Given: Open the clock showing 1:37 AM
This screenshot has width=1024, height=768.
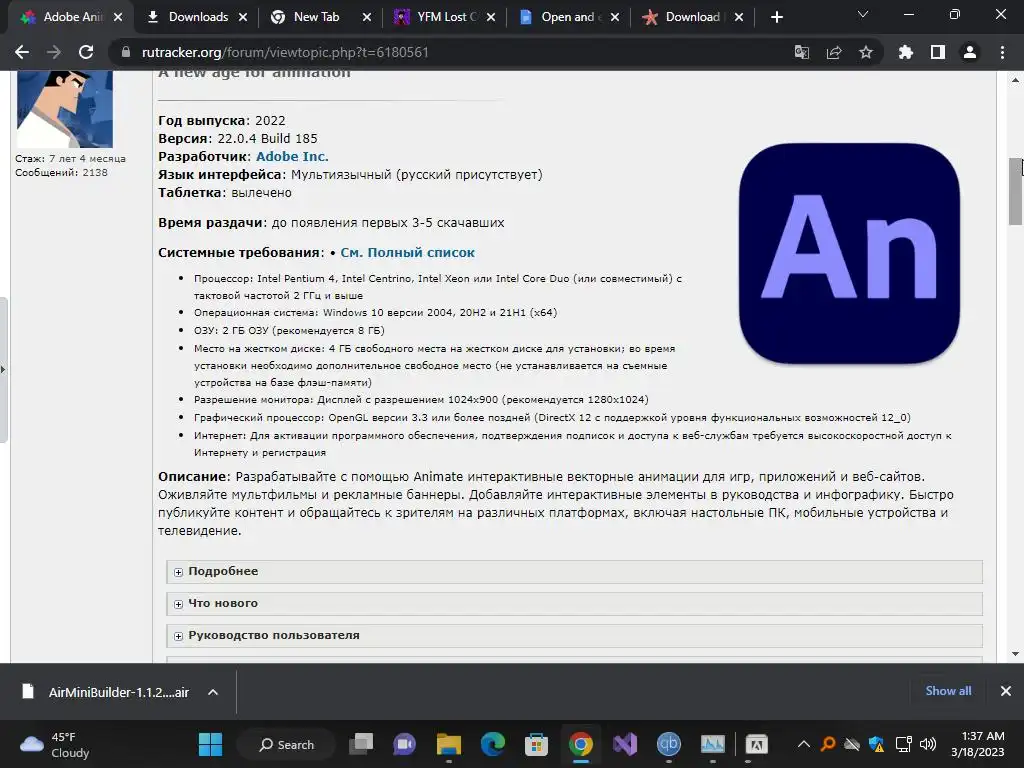Looking at the screenshot, I should point(978,744).
